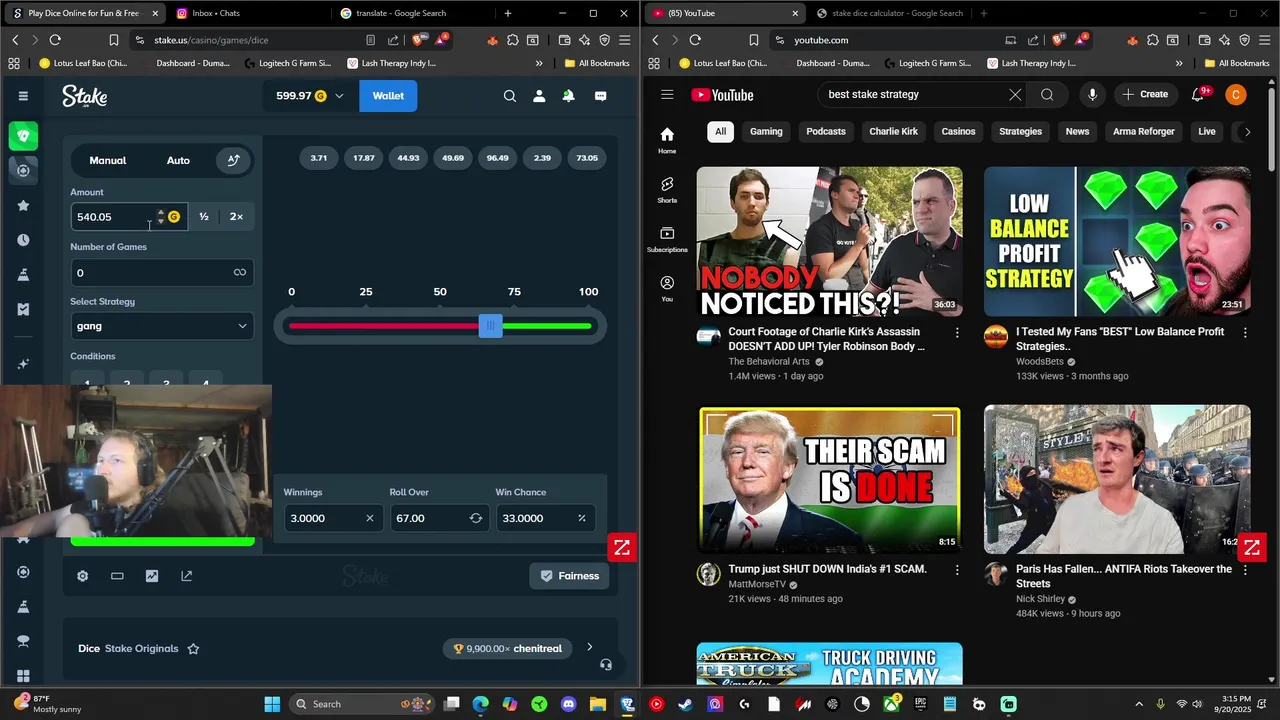Open Discord from the taskbar
1280x720 pixels.
[x=569, y=704]
